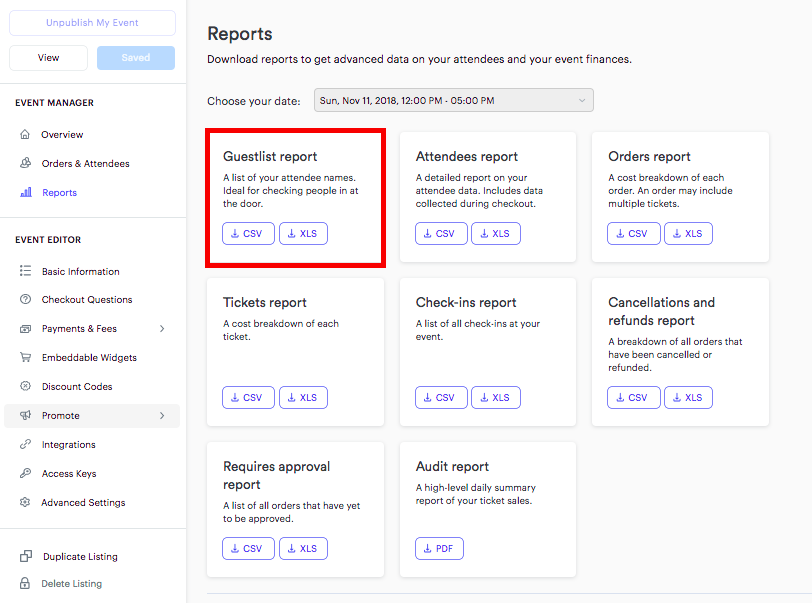812x603 pixels.
Task: Open Discount Codes menu item
Action: 77,386
